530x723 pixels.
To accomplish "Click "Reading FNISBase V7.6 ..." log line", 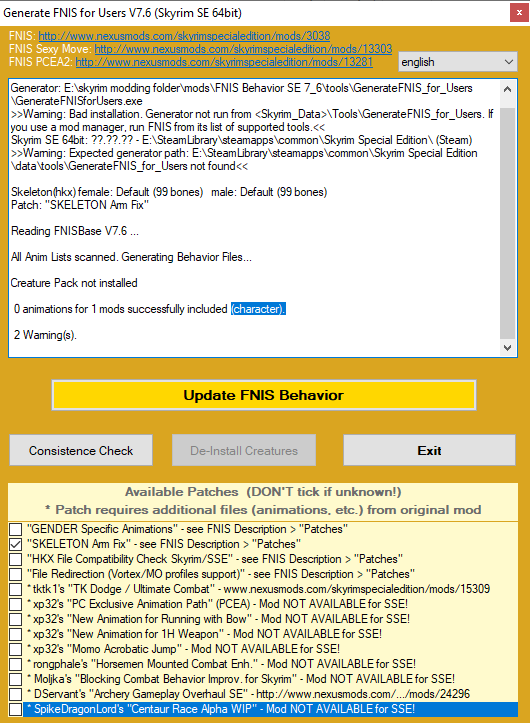I will tap(75, 231).
